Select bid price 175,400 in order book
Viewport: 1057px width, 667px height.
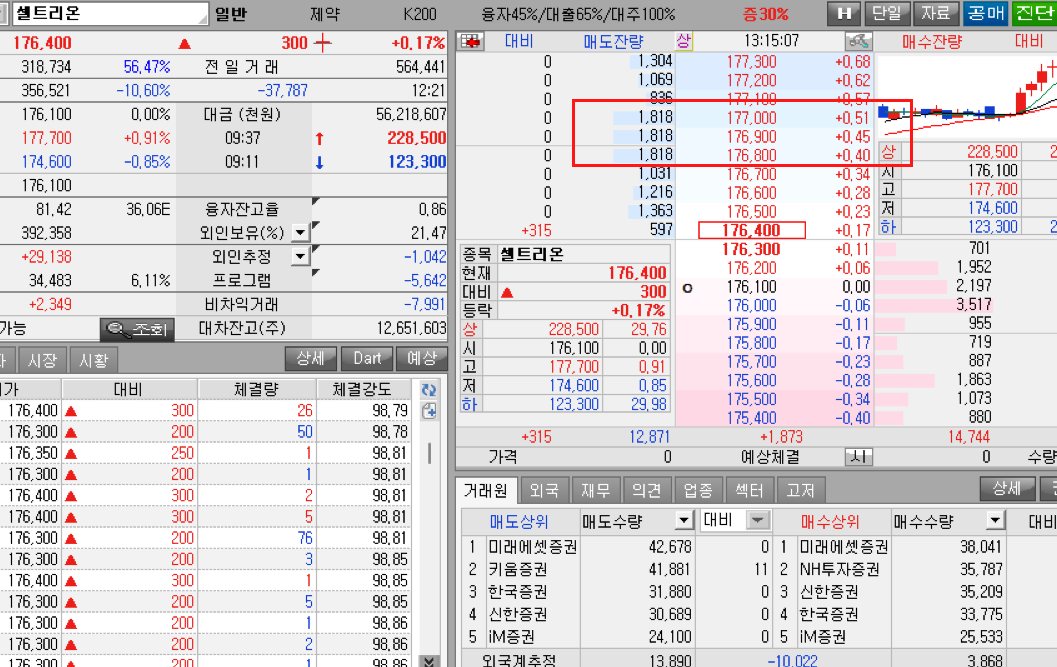pyautogui.click(x=751, y=418)
